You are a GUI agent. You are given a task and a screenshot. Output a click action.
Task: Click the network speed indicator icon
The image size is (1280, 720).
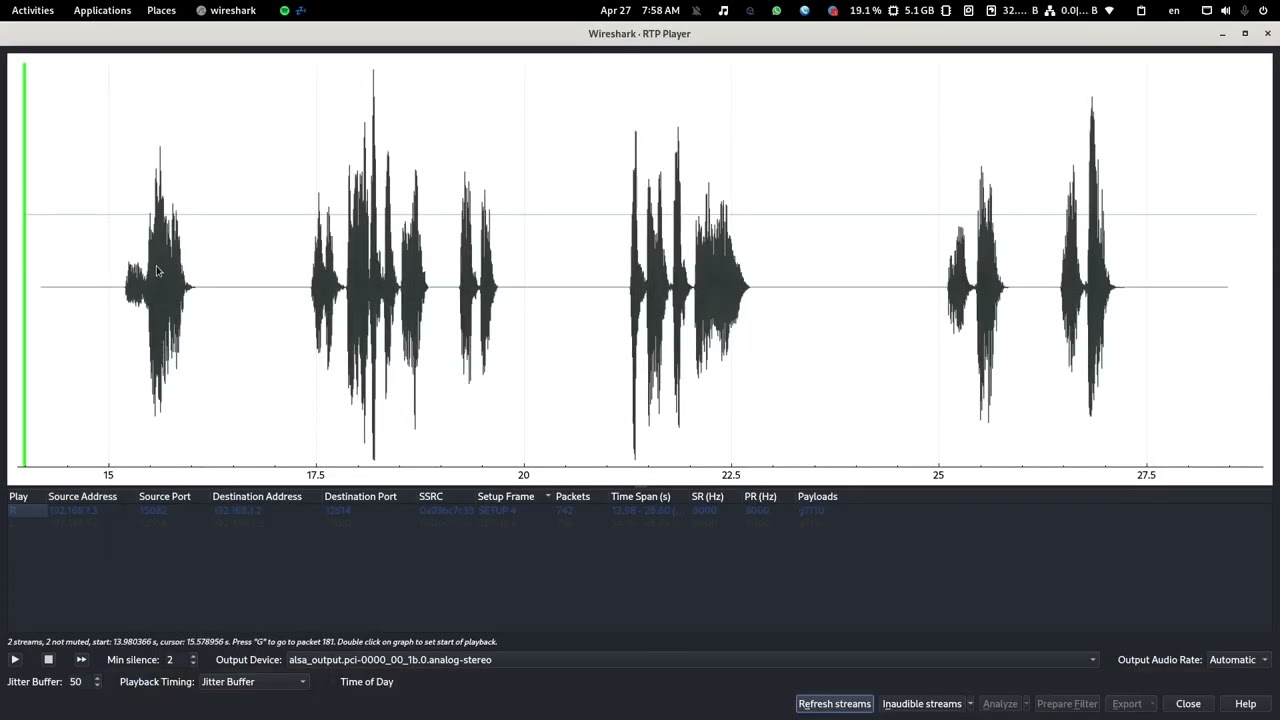tap(1049, 10)
